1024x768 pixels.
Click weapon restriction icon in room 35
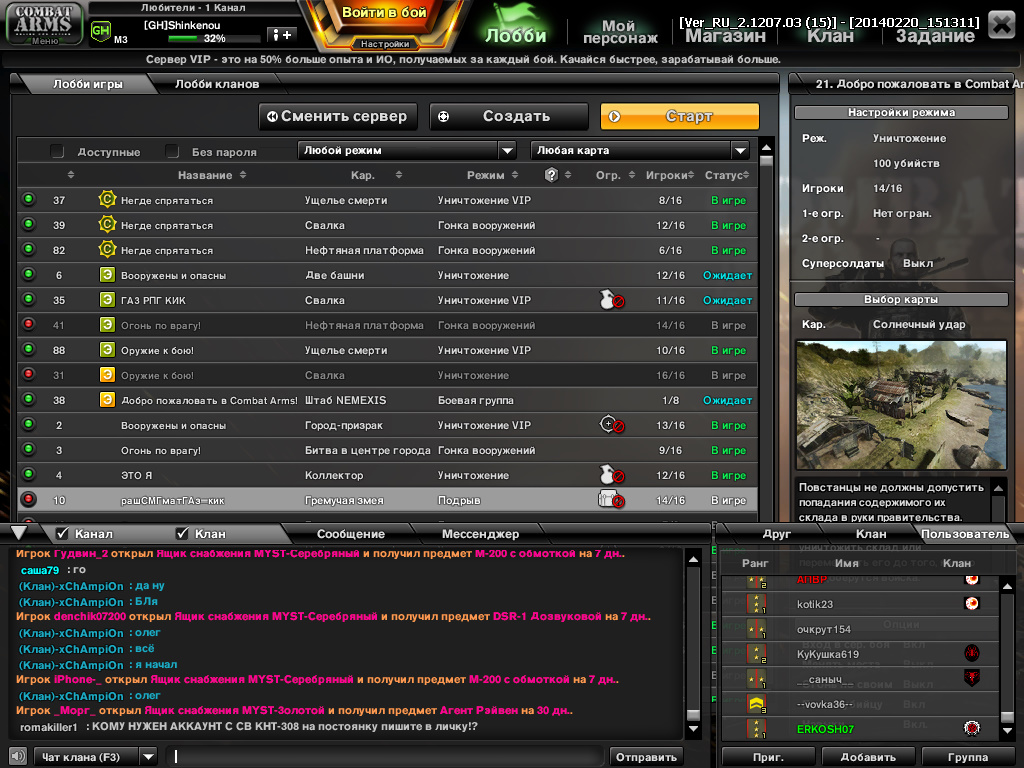coord(611,300)
